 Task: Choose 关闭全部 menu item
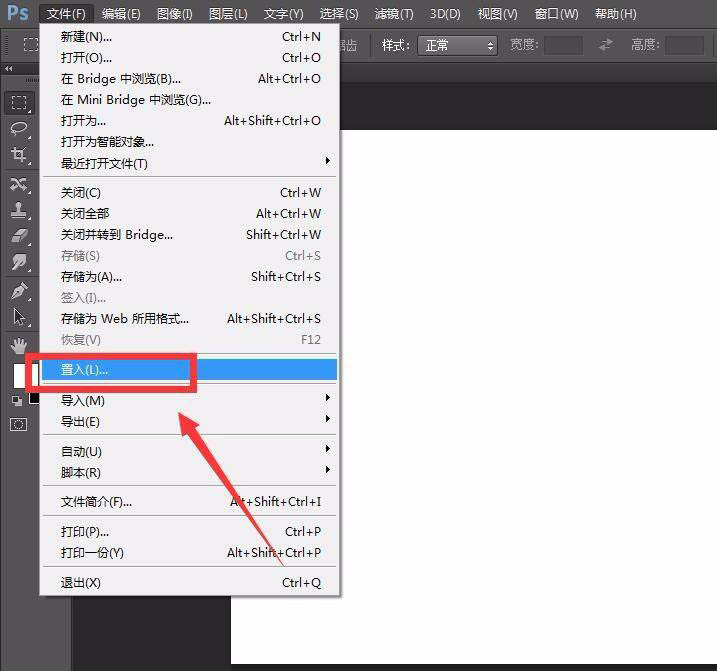pyautogui.click(x=189, y=214)
